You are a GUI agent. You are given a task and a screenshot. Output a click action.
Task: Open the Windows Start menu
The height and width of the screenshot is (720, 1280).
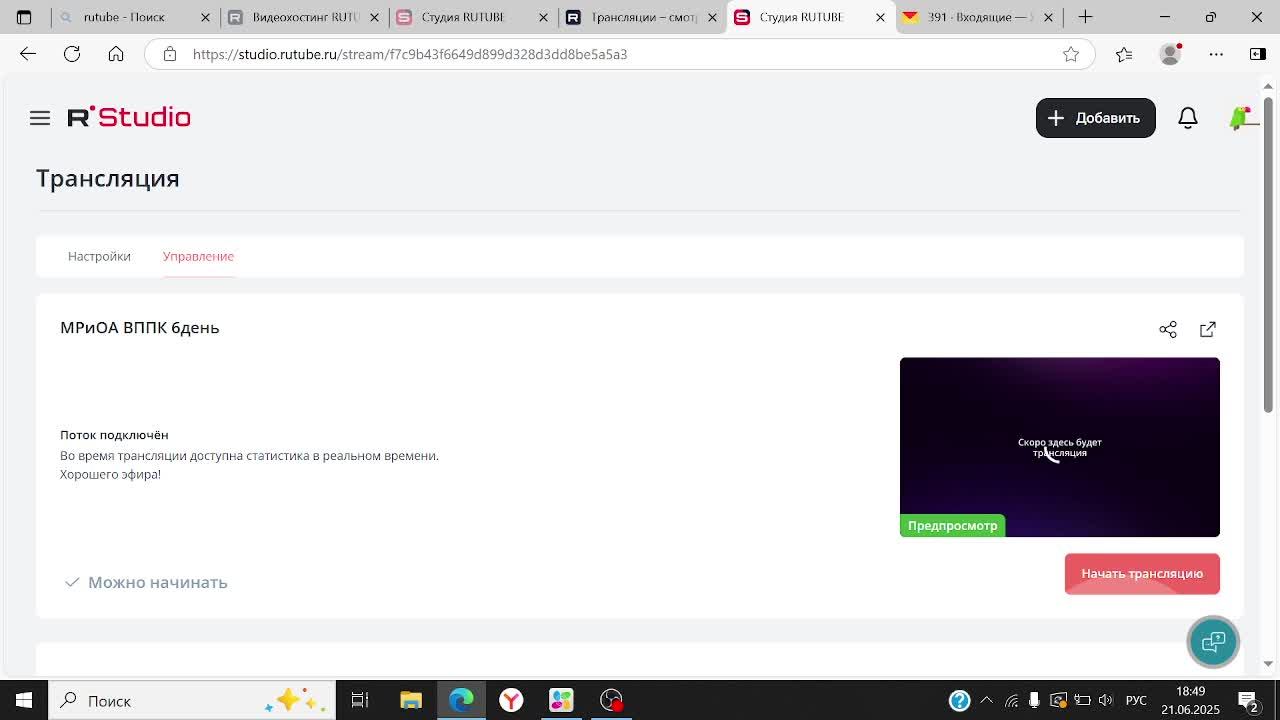coord(24,700)
